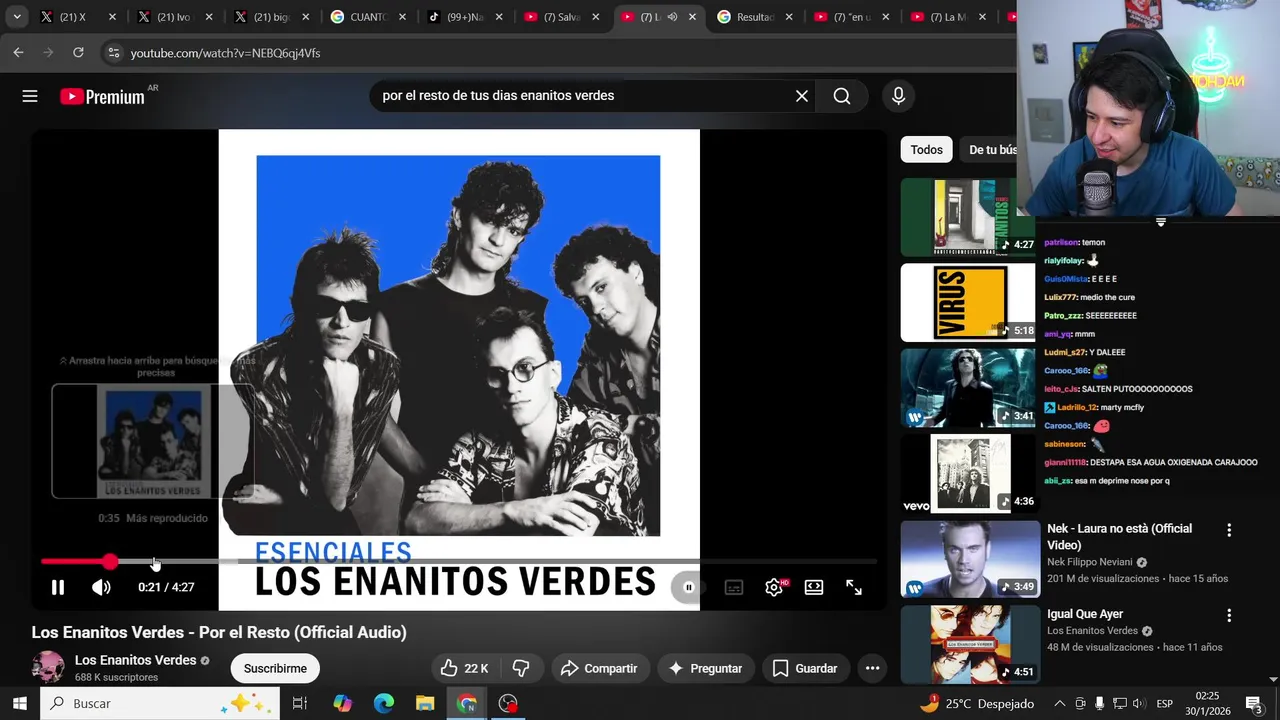Switch to the '(7) Salva' YouTube tab
The height and width of the screenshot is (720, 1280).
(x=560, y=17)
